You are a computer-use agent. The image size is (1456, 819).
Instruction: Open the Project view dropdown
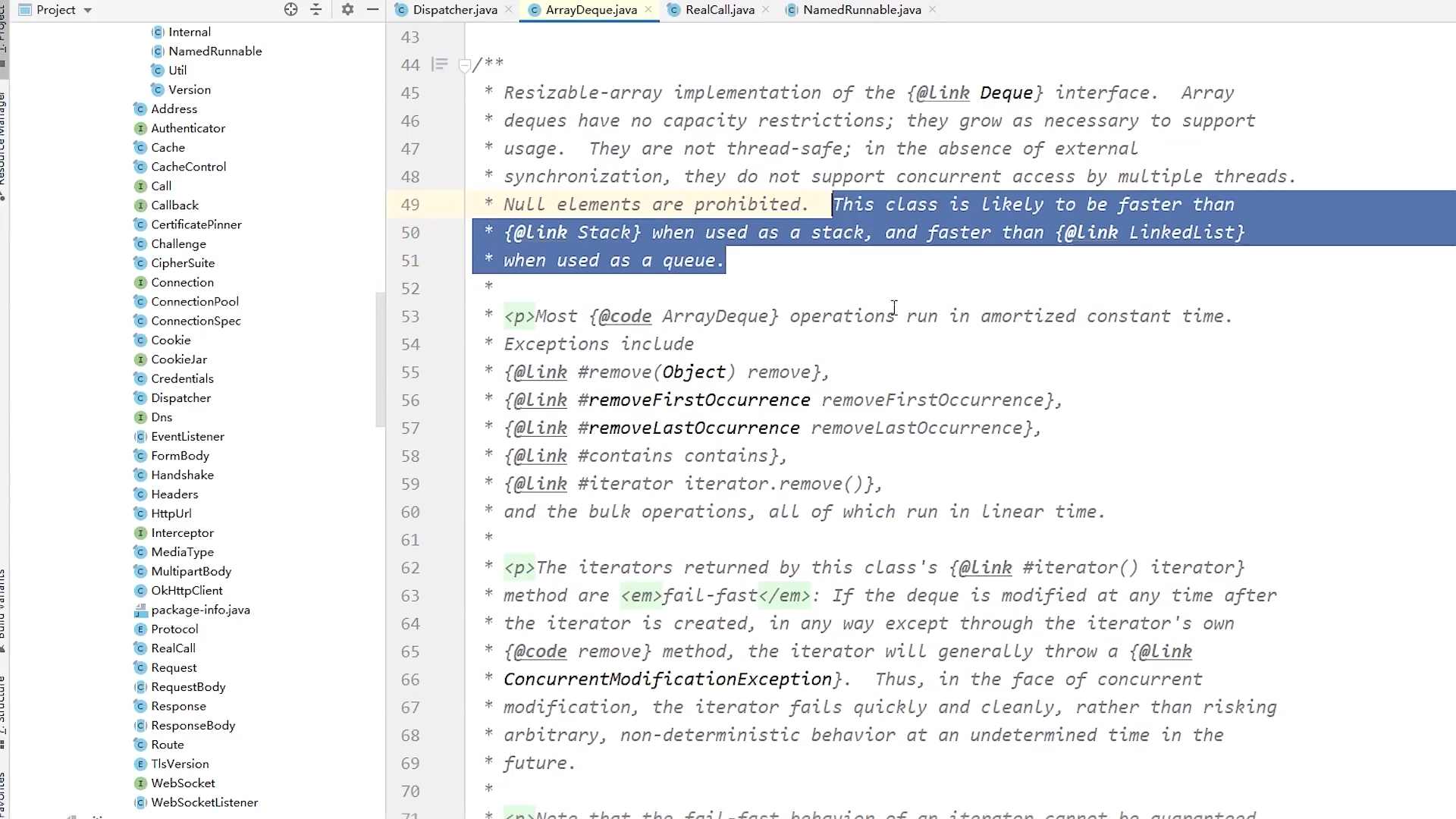pyautogui.click(x=88, y=11)
